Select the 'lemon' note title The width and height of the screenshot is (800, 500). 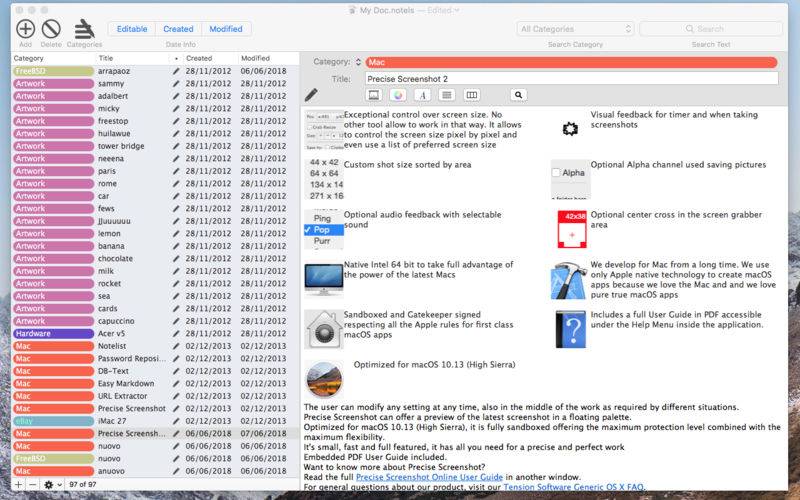(109, 234)
